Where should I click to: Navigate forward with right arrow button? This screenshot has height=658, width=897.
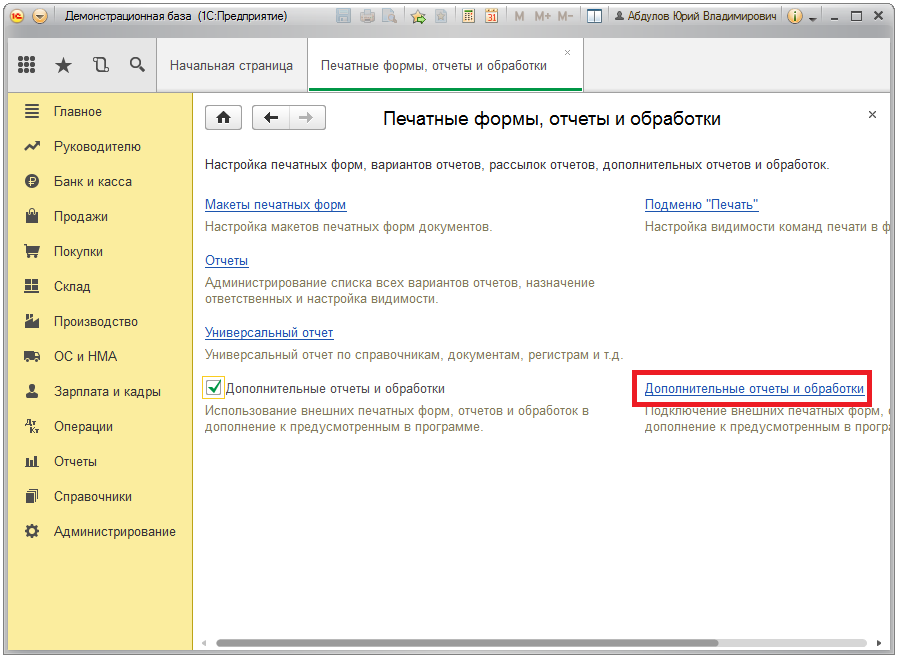pos(307,118)
